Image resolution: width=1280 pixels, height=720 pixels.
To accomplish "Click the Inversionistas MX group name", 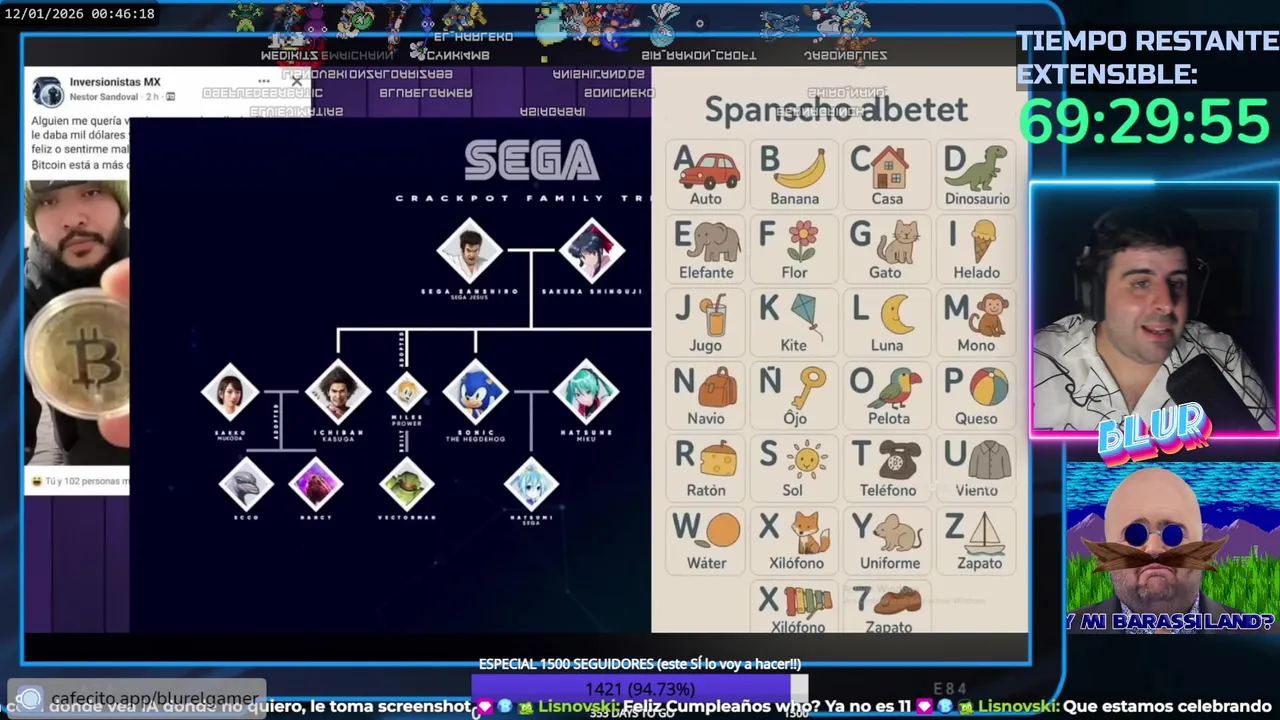I will (x=115, y=82).
